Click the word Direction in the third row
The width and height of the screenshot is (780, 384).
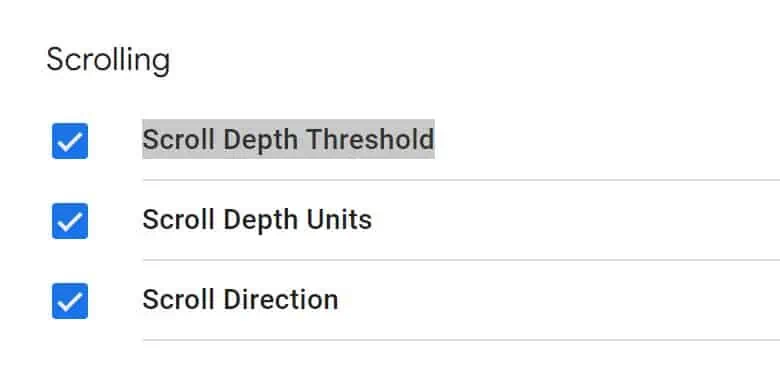click(x=281, y=299)
